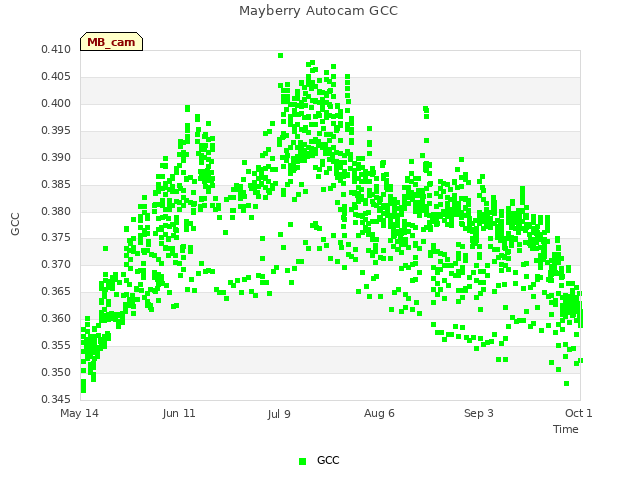Image resolution: width=640 pixels, height=480 pixels.
Task: Click the 0.405 y-axis value
Action: point(56,76)
